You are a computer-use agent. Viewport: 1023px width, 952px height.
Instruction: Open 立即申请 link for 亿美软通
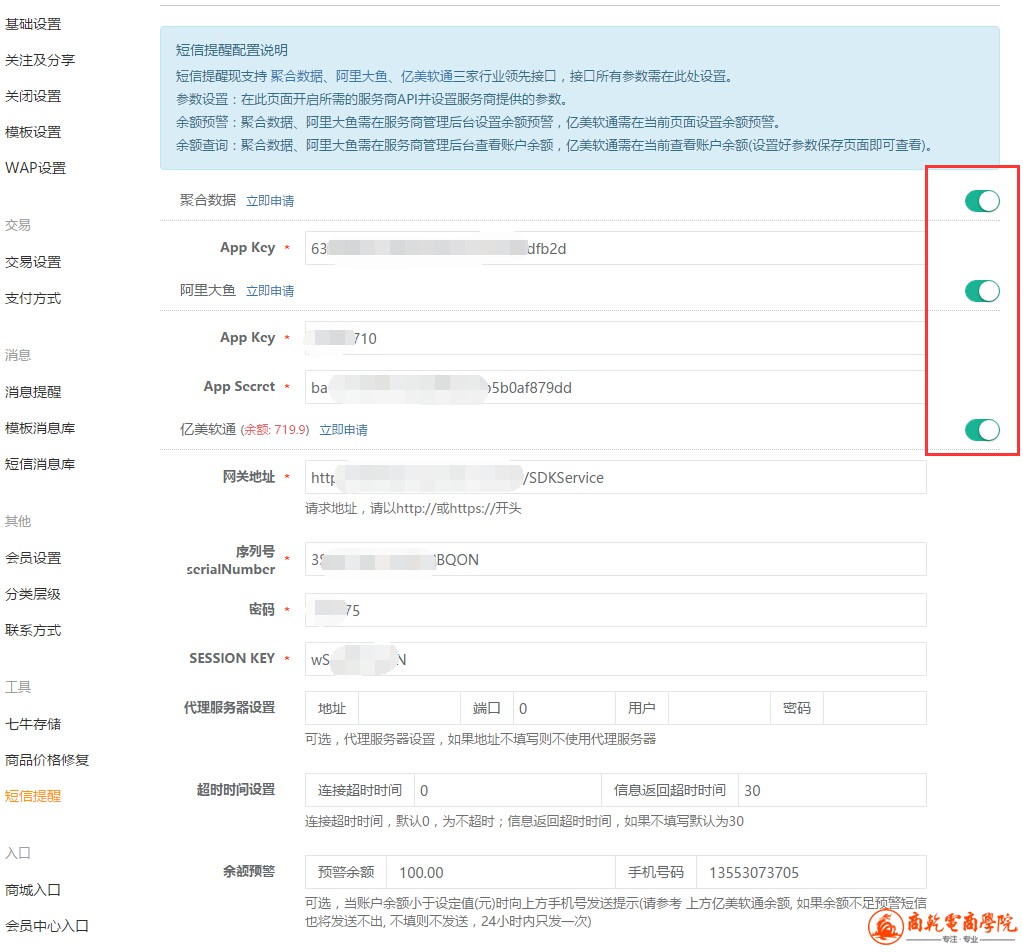(x=343, y=430)
